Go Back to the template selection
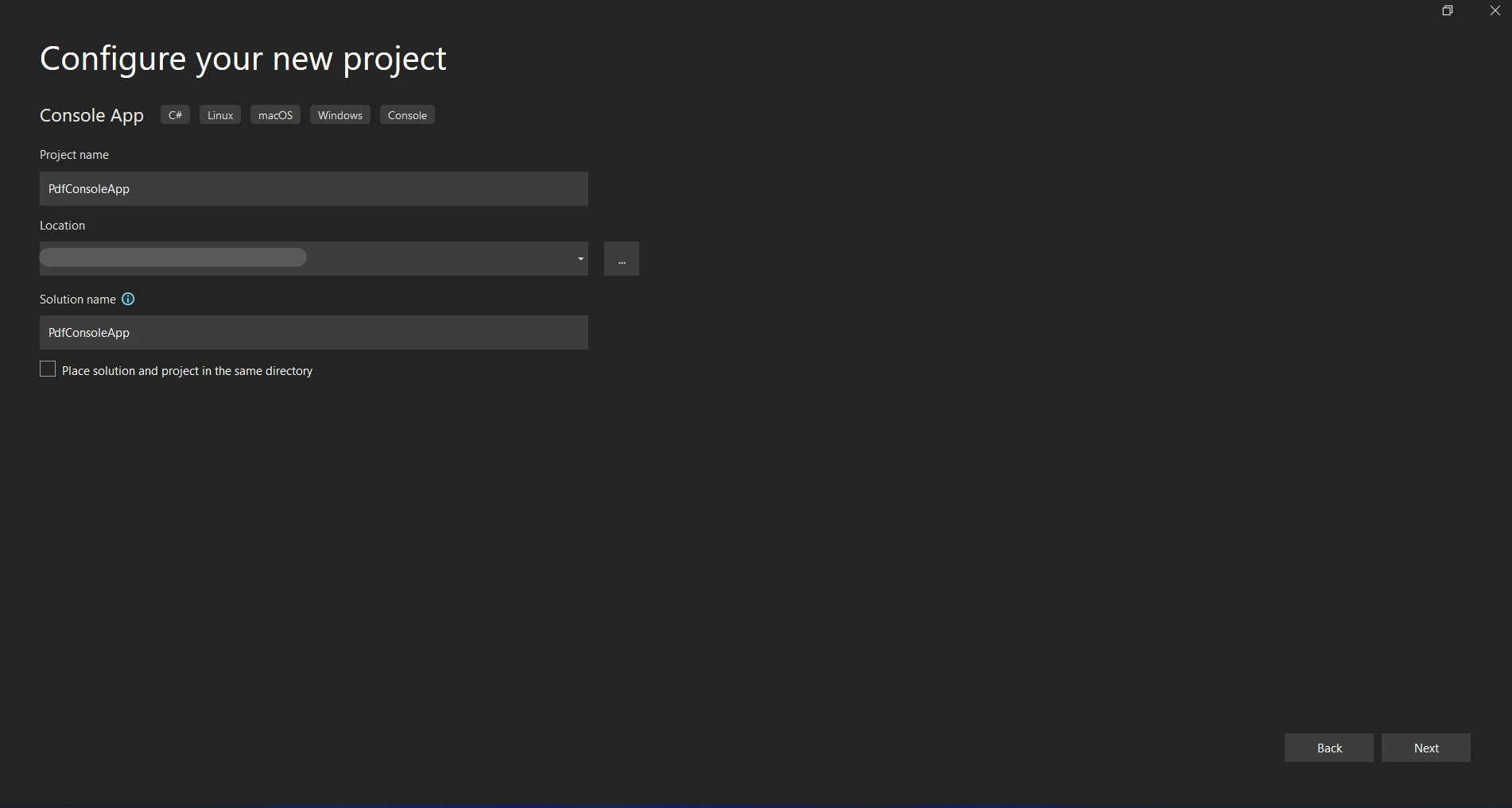This screenshot has height=808, width=1512. pyautogui.click(x=1329, y=748)
